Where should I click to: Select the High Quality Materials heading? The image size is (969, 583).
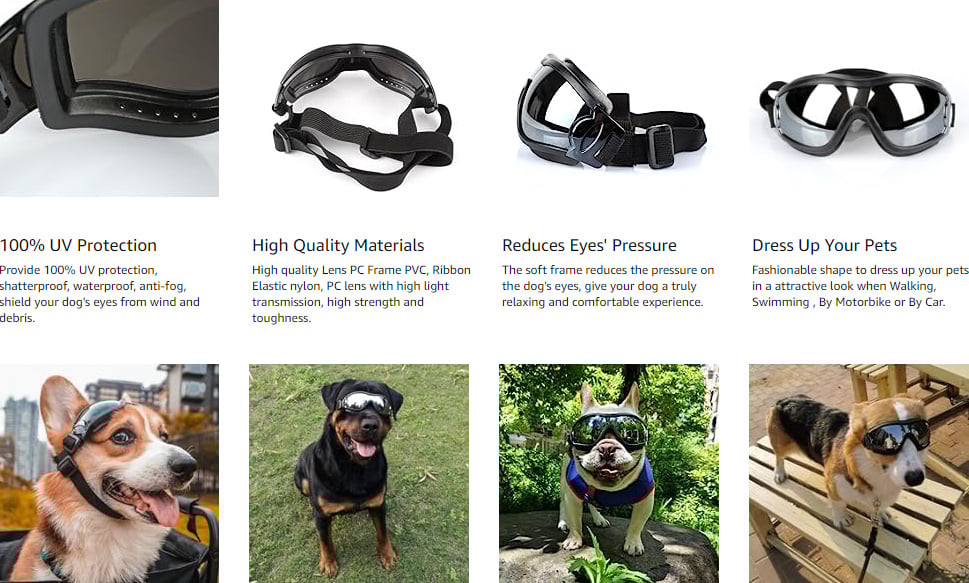tap(338, 245)
